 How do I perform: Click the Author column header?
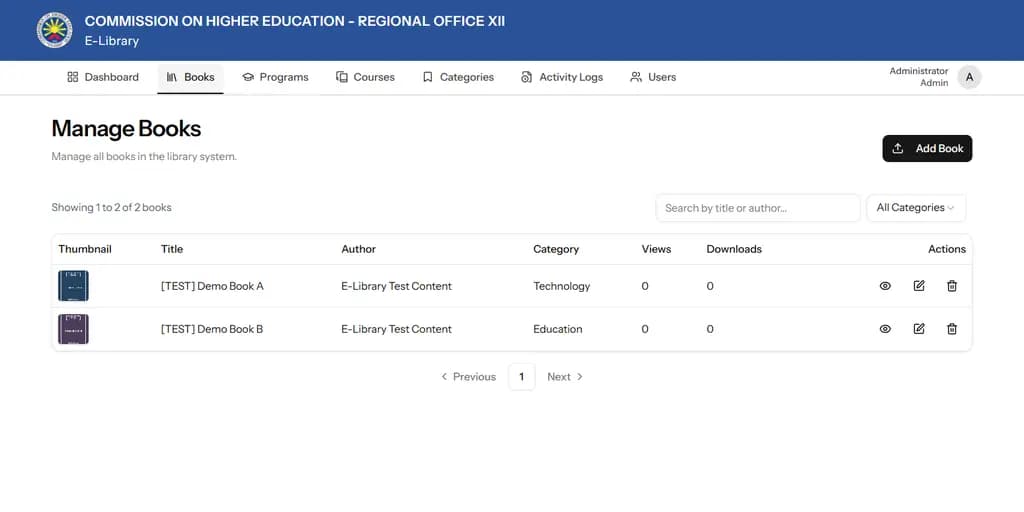click(359, 249)
